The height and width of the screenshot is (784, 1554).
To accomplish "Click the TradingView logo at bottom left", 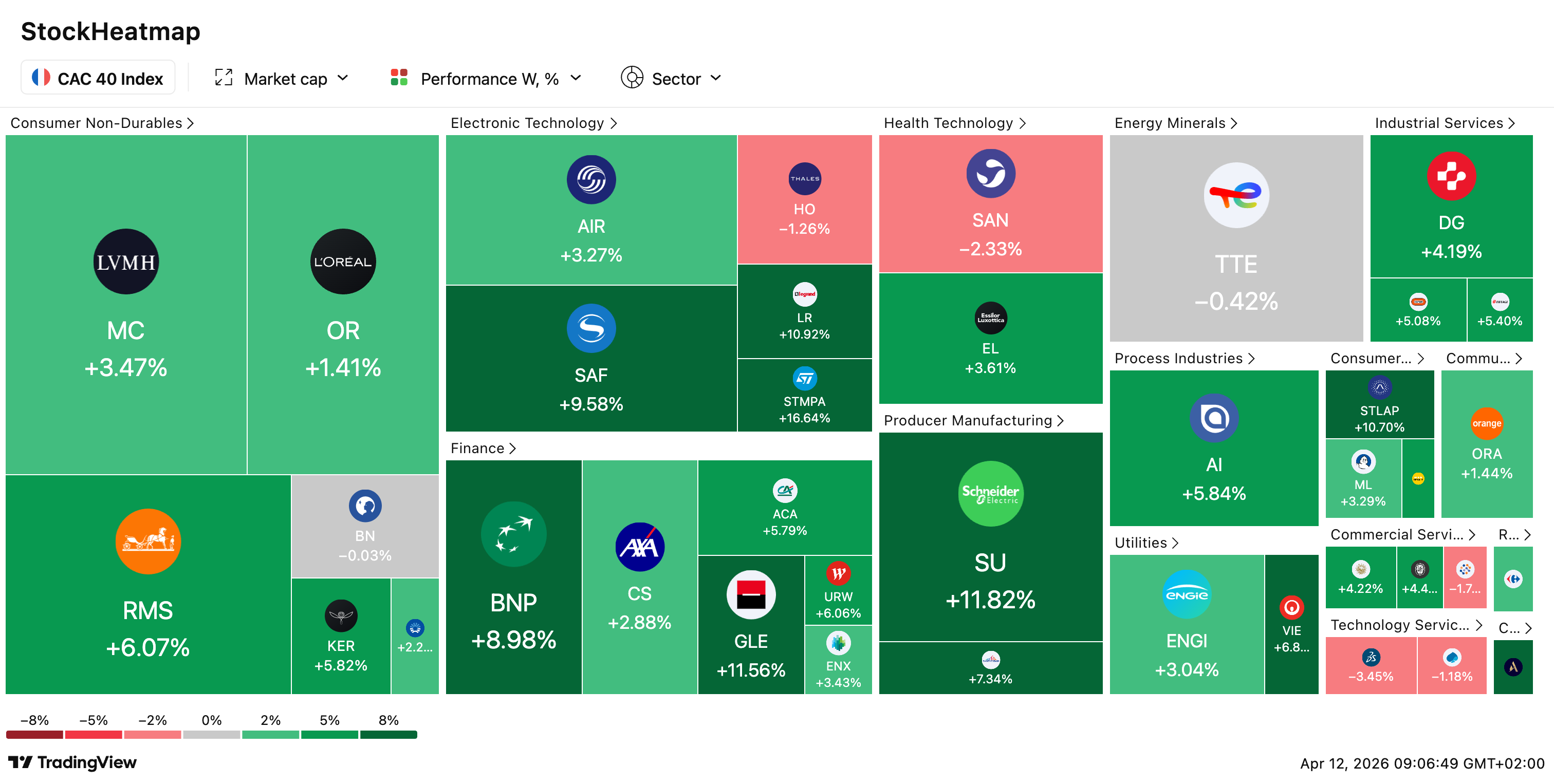I will pos(72,762).
